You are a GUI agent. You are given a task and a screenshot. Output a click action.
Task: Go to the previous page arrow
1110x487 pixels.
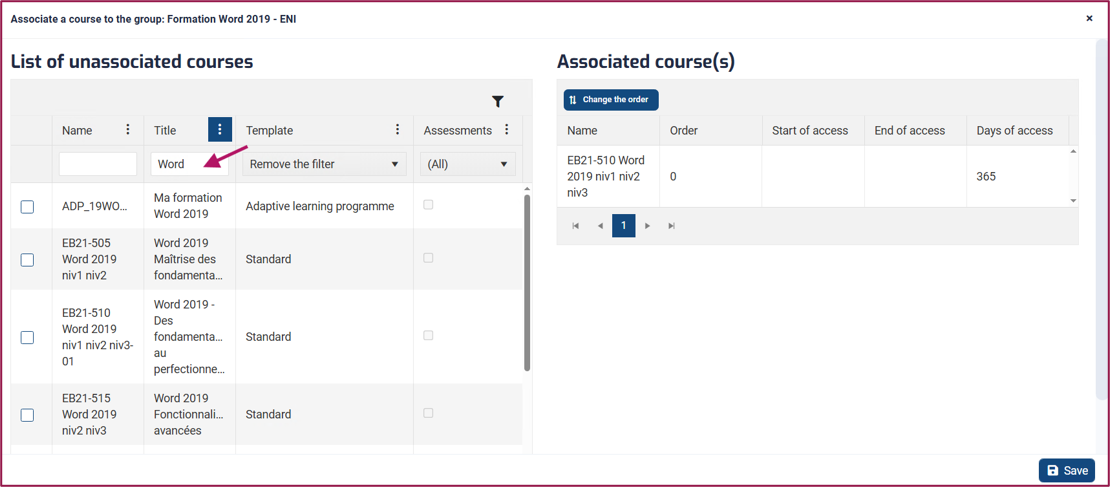(600, 226)
